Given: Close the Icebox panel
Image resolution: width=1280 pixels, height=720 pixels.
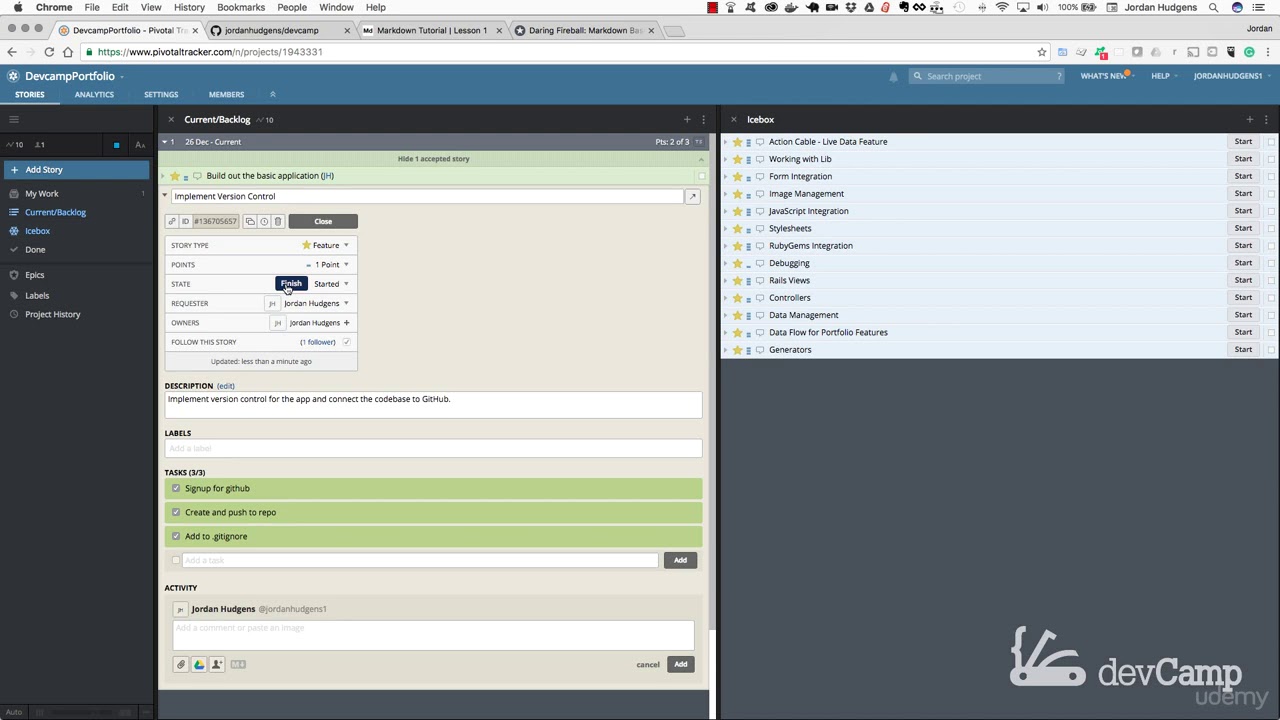Looking at the screenshot, I should point(733,119).
